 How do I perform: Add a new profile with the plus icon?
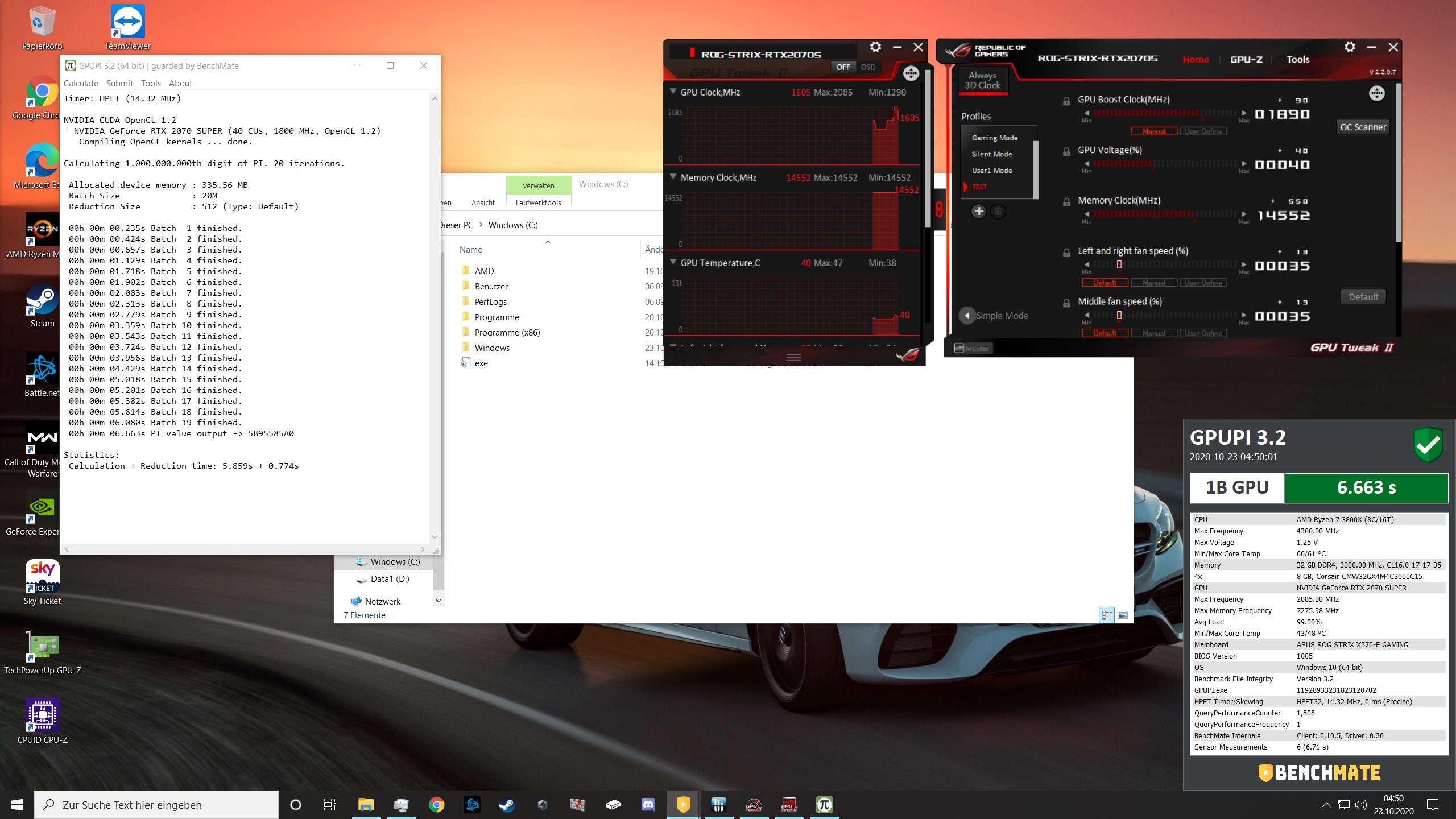[978, 212]
